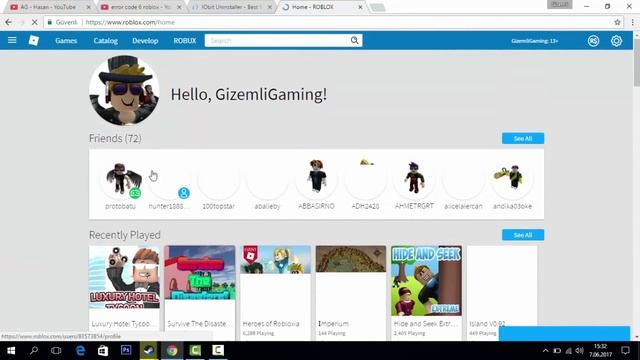Open taskbar search magnifier
The width and height of the screenshot is (640, 360).
pyautogui.click(x=34, y=350)
